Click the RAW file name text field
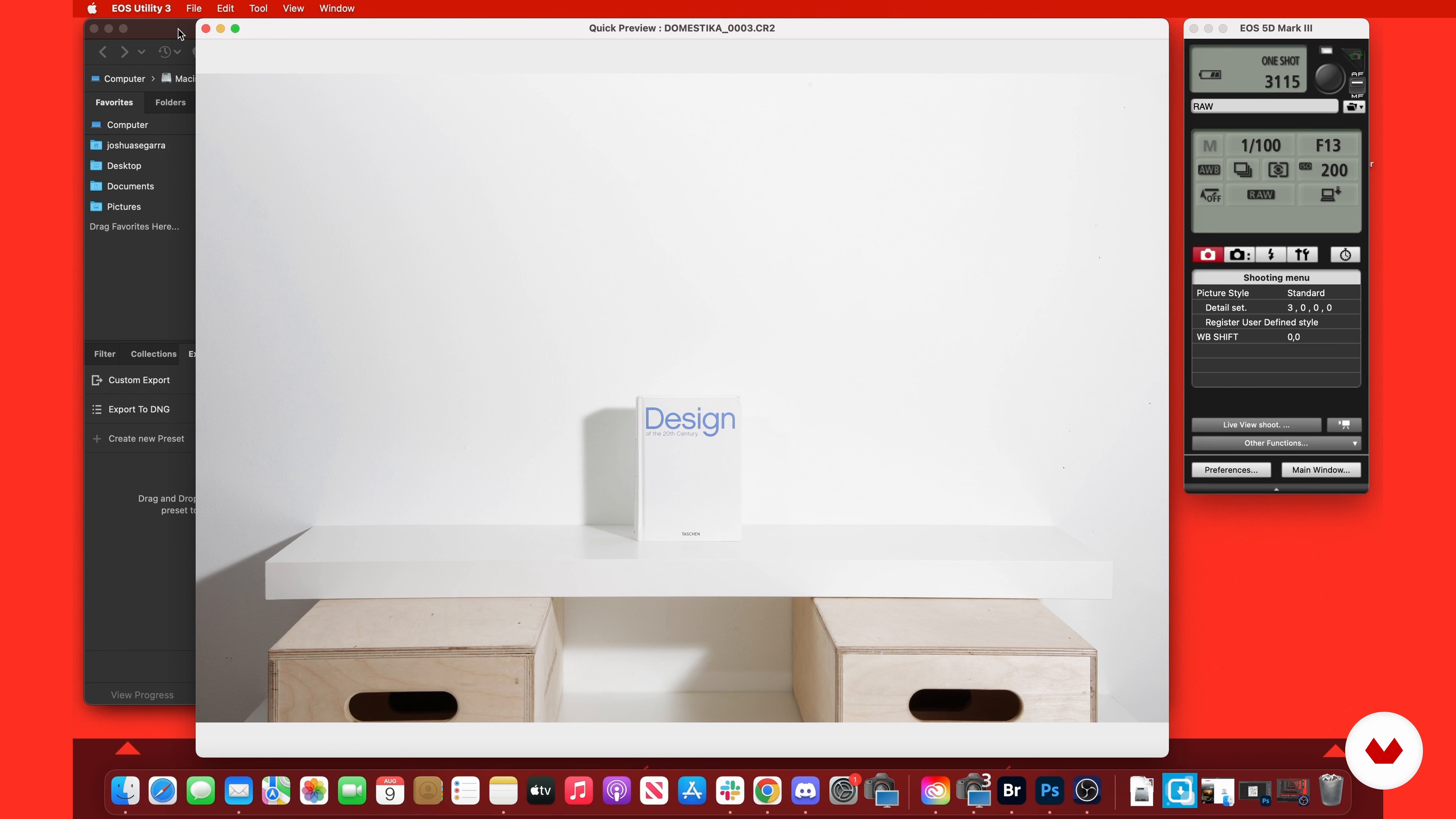 [1264, 107]
